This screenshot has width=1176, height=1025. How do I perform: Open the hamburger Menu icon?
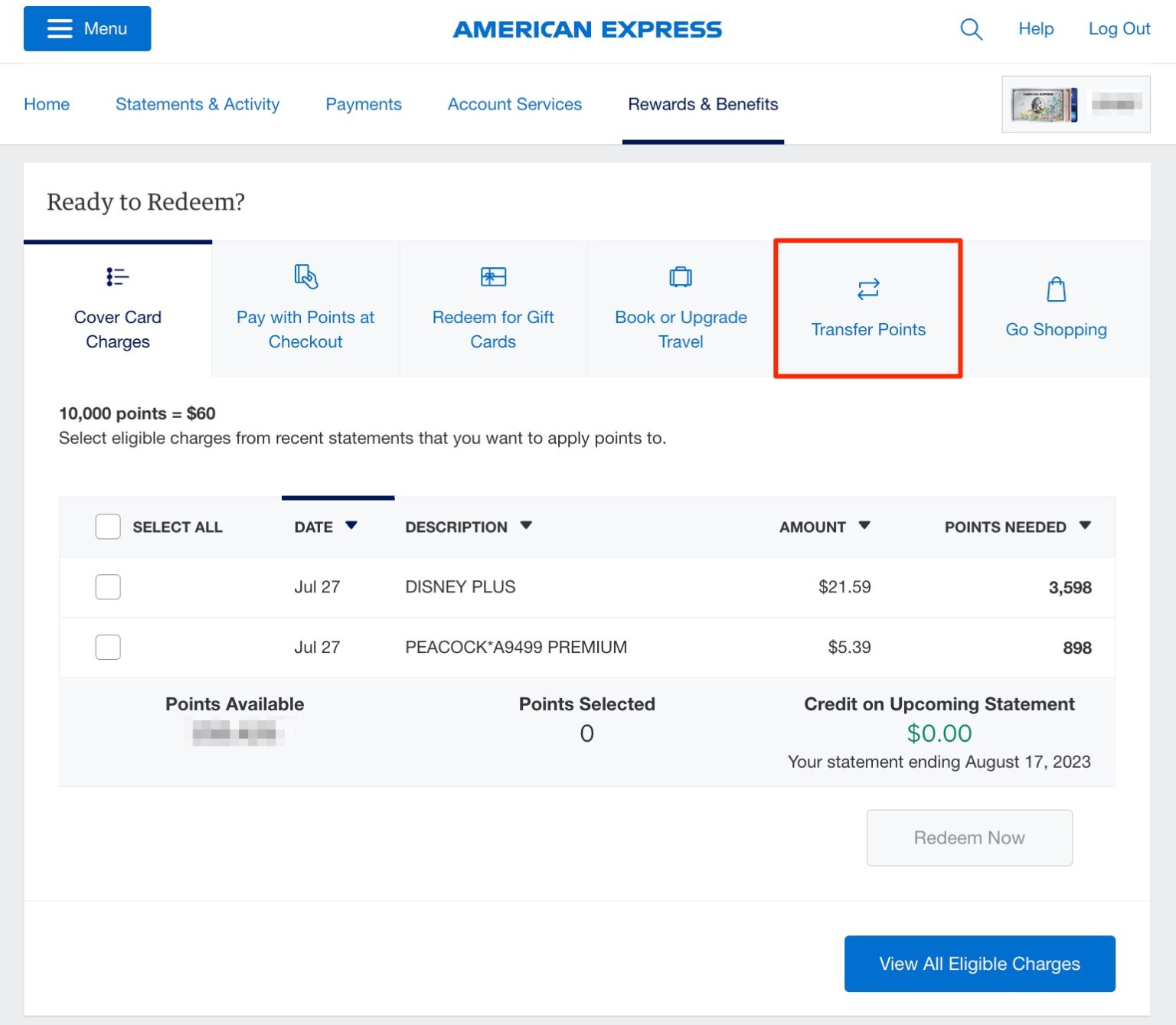59,28
